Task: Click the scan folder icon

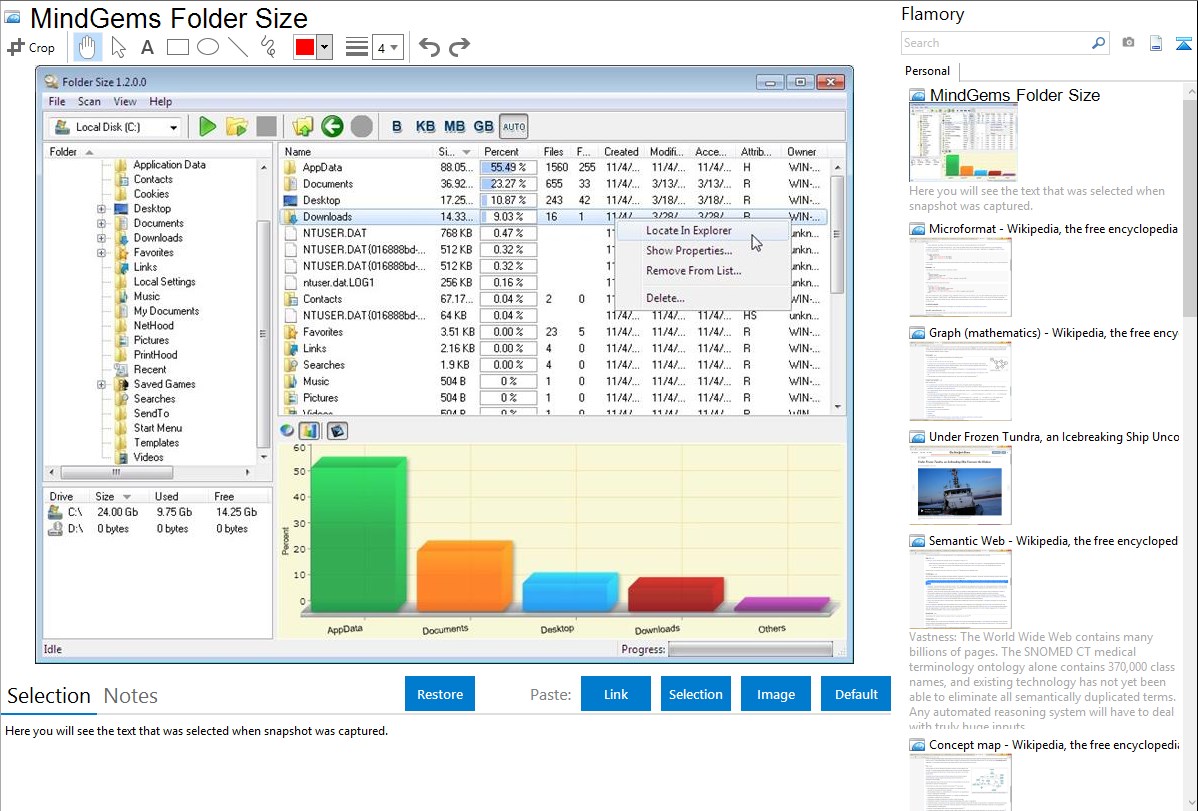Action: pyautogui.click(x=237, y=127)
